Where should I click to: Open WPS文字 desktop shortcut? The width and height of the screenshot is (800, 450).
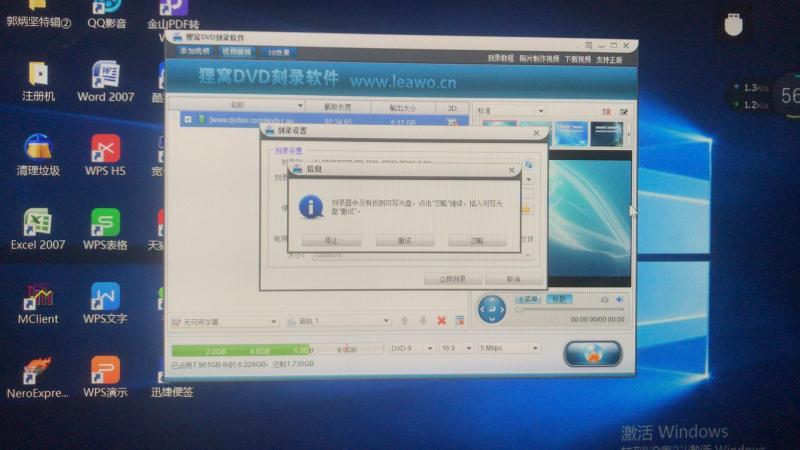[x=105, y=303]
